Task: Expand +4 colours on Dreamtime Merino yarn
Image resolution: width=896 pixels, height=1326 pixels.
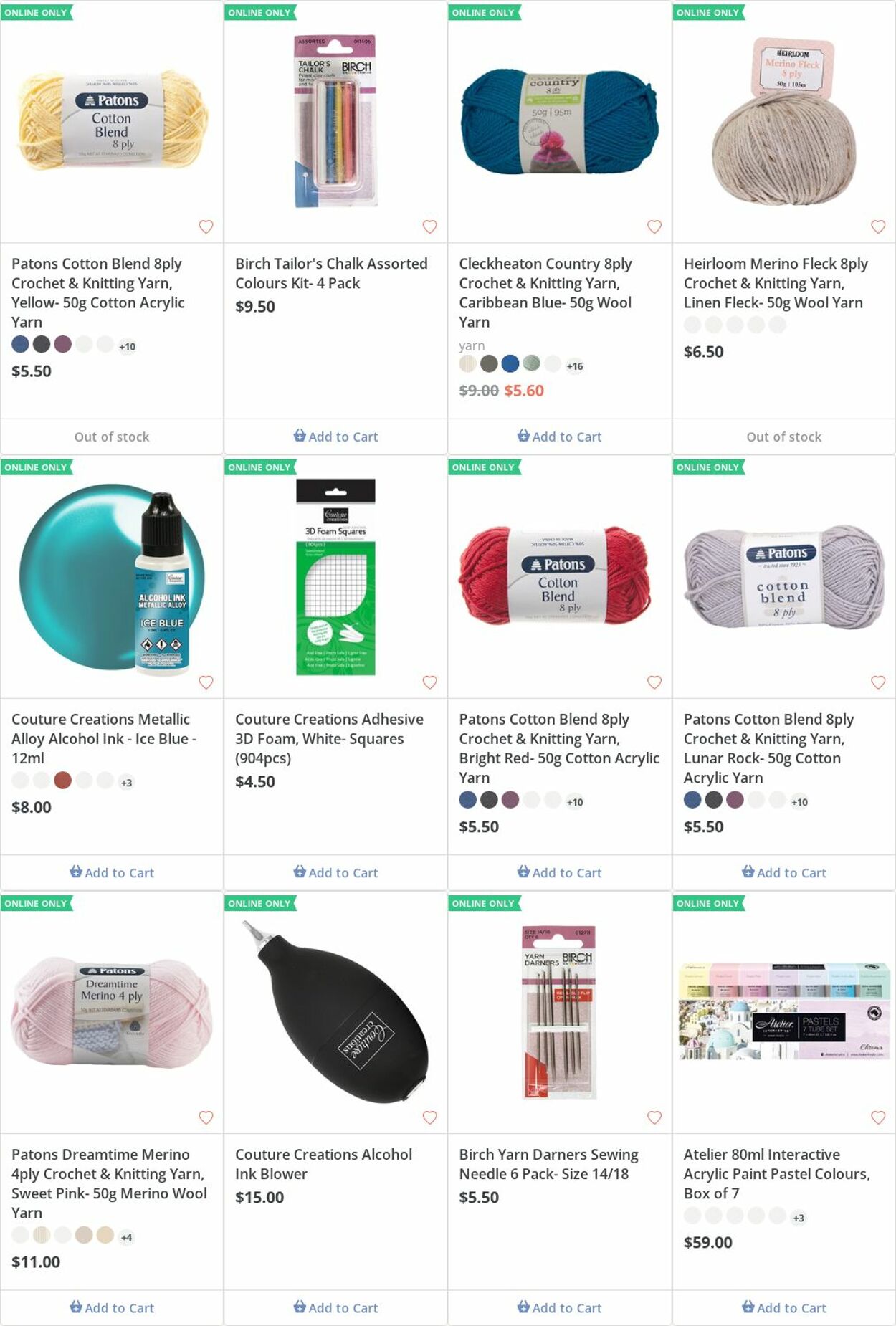Action: [126, 1237]
